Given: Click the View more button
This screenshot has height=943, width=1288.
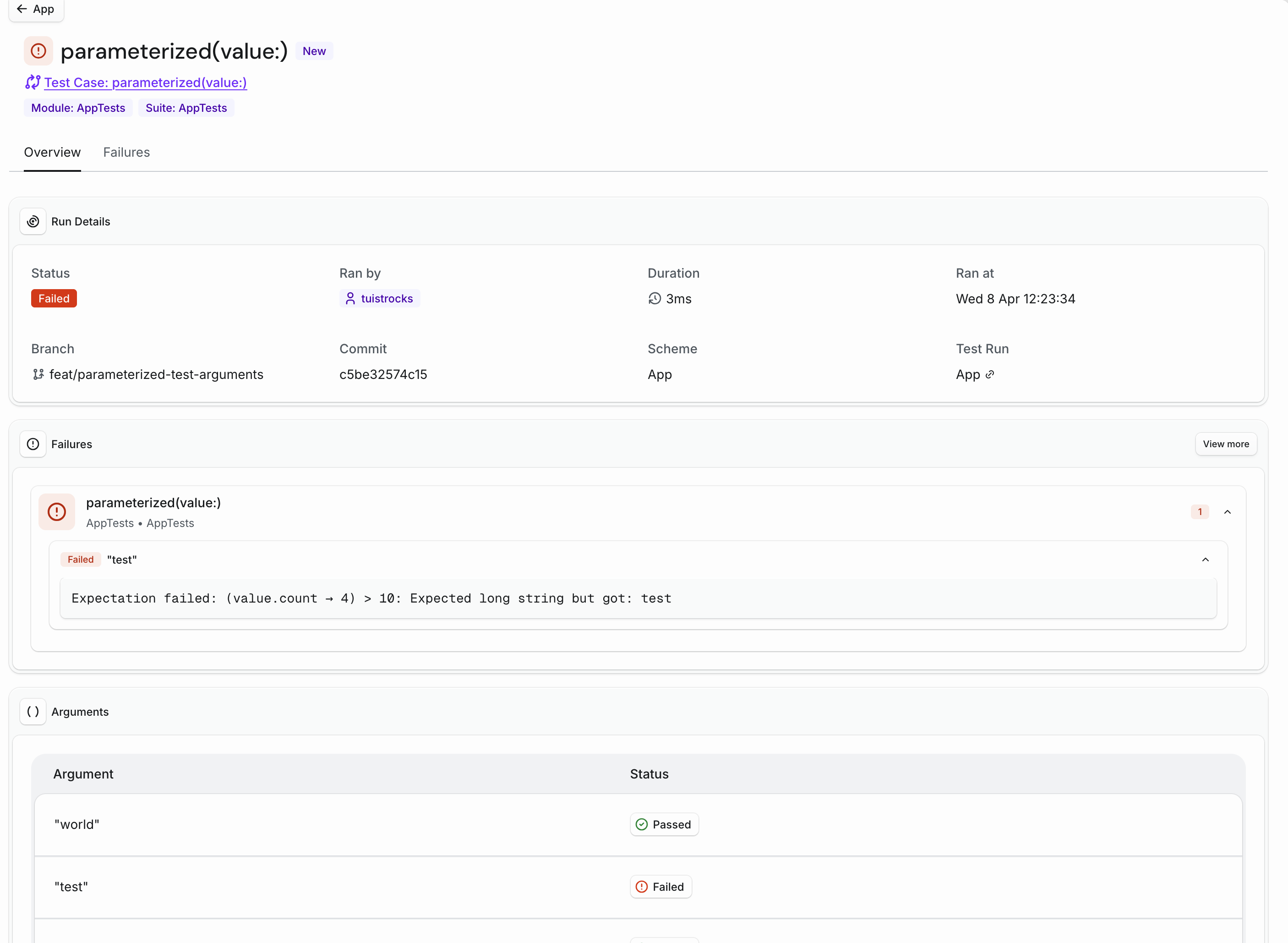Looking at the screenshot, I should 1226,444.
